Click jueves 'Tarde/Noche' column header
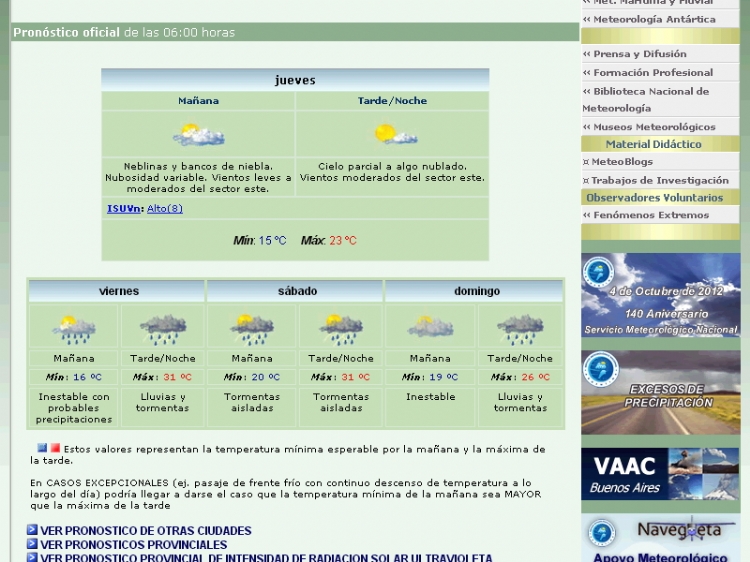Image resolution: width=750 pixels, height=562 pixels. [392, 101]
